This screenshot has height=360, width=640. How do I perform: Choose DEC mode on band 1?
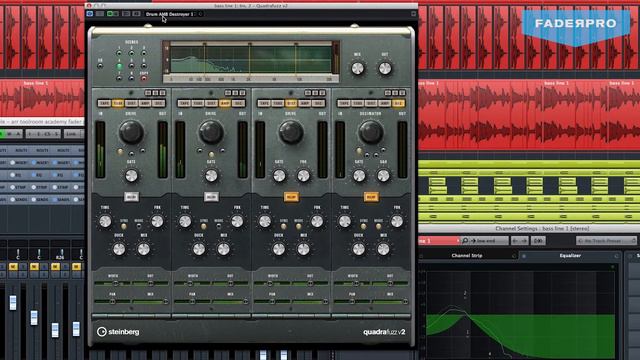pos(158,103)
